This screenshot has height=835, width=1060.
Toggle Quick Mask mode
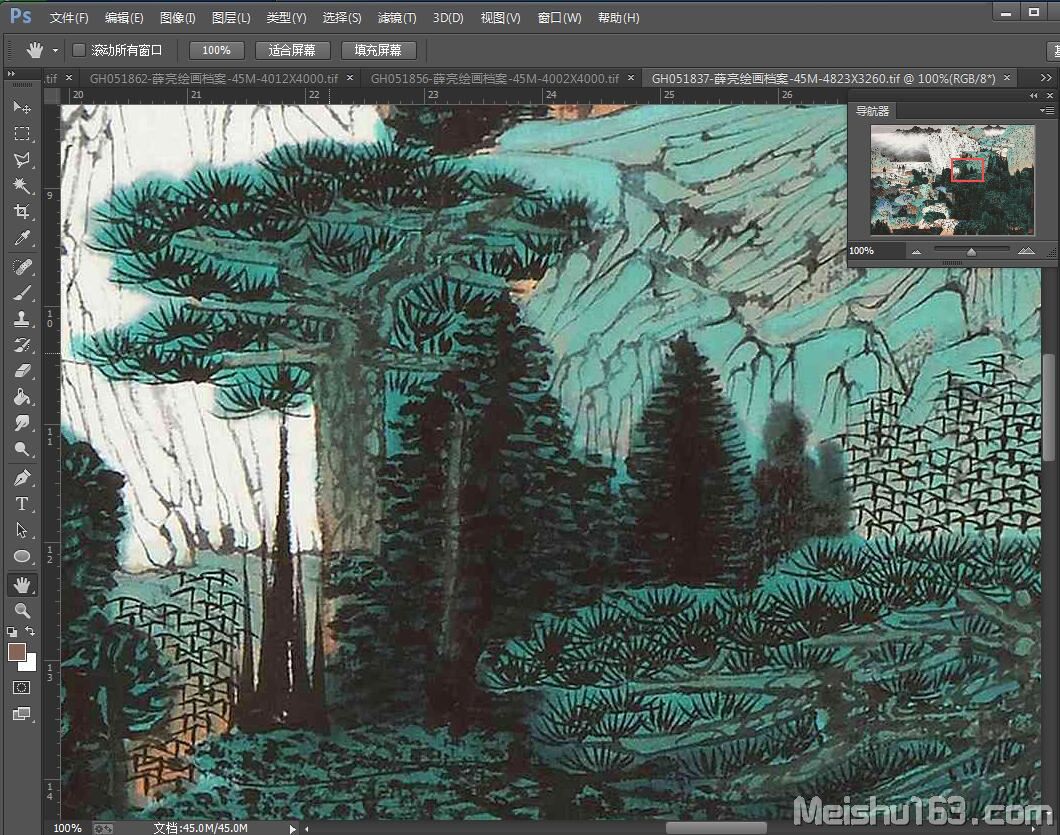pyautogui.click(x=22, y=688)
